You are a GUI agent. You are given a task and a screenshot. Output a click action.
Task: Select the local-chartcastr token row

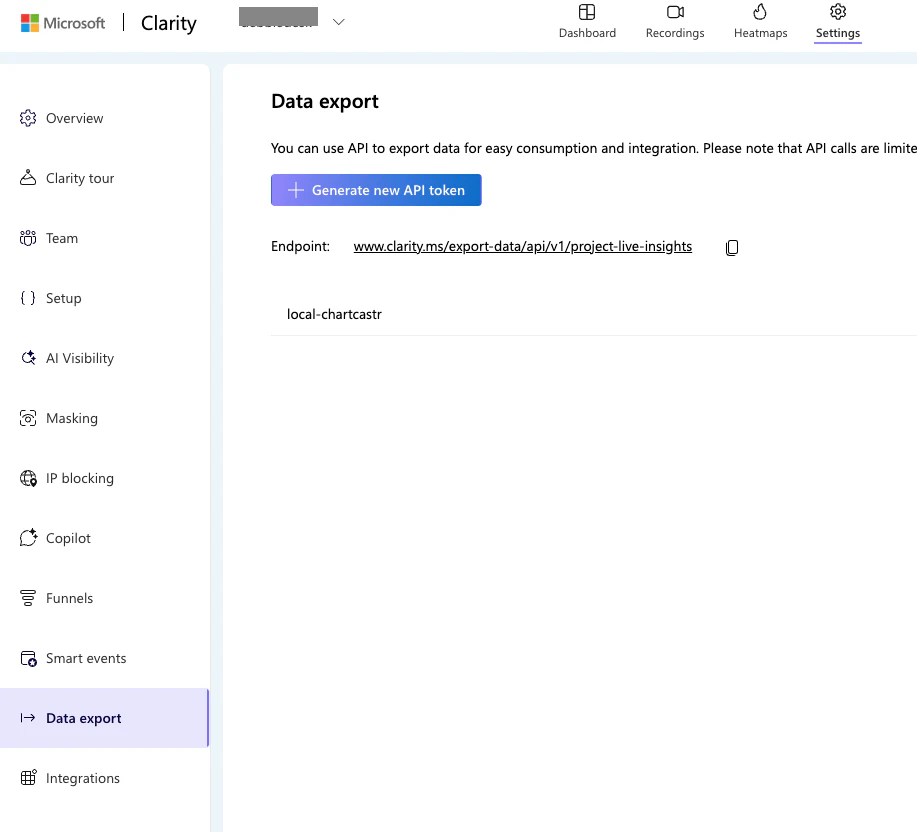[594, 314]
